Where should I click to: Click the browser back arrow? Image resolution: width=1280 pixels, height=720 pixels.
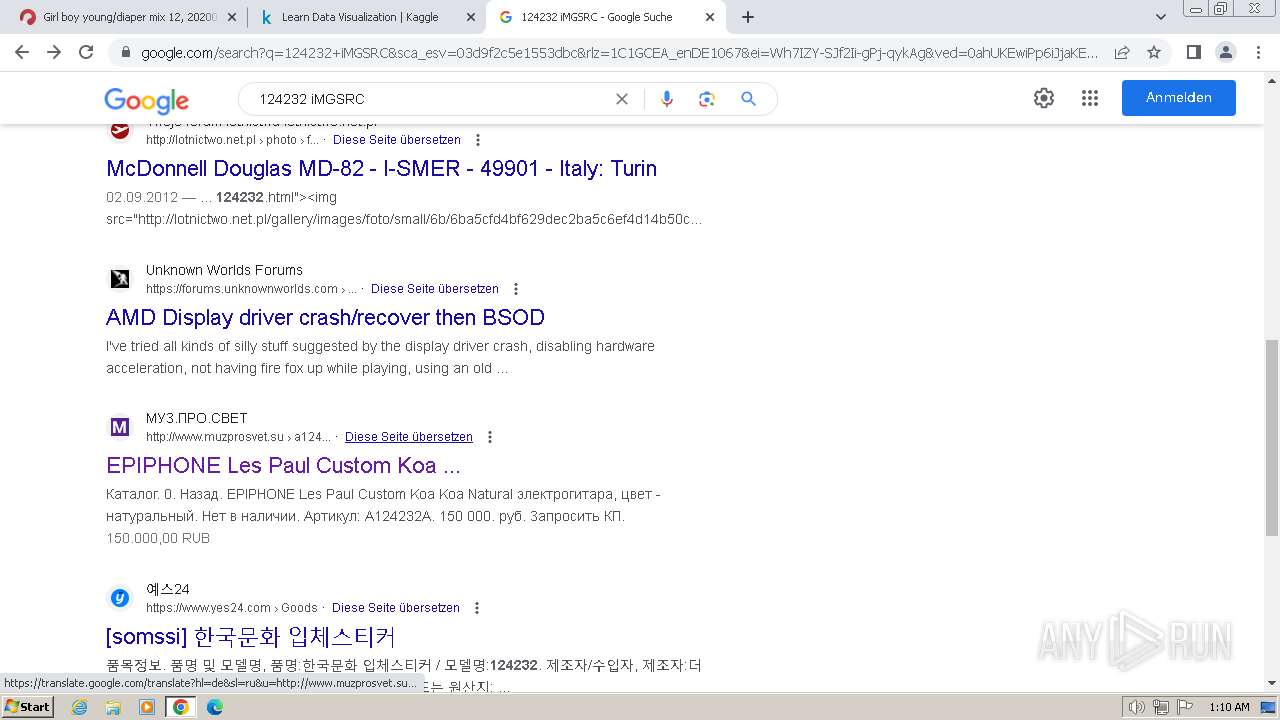(22, 52)
